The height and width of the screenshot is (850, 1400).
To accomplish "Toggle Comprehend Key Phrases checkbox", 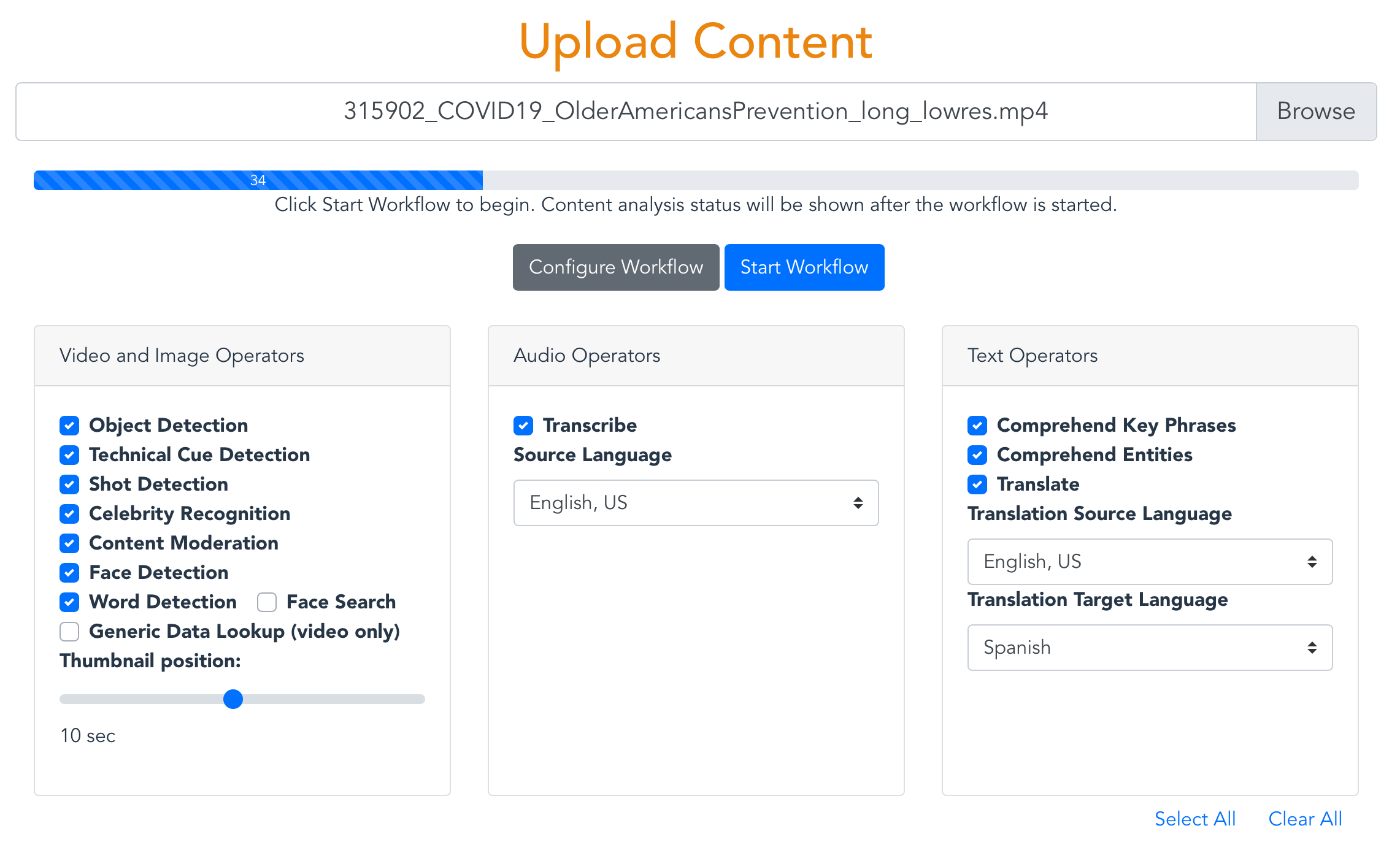I will coord(977,425).
